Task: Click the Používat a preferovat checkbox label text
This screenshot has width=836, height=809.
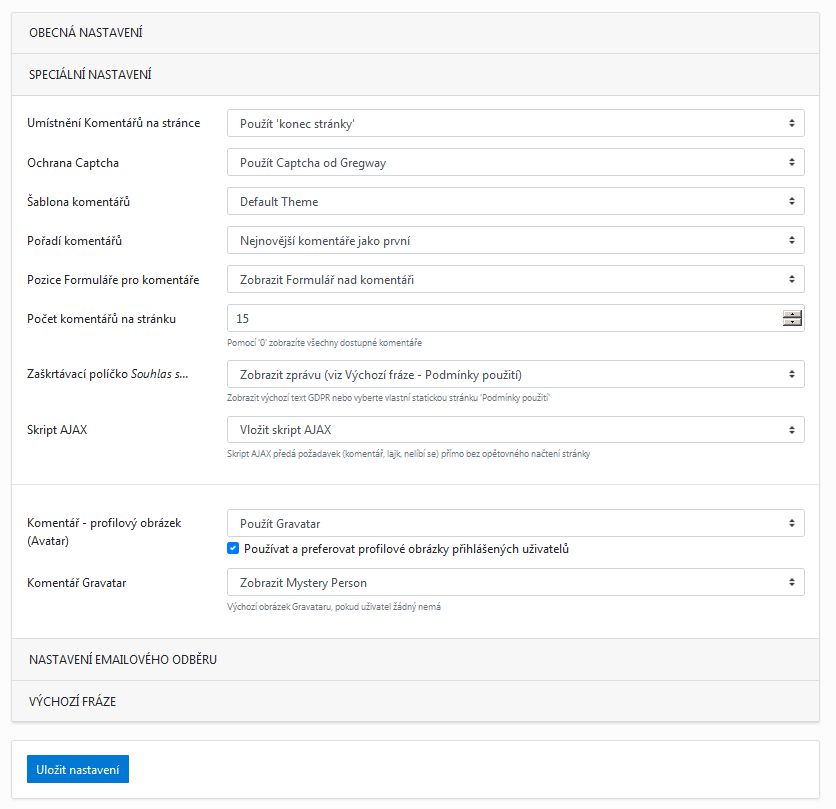Action: [x=406, y=549]
